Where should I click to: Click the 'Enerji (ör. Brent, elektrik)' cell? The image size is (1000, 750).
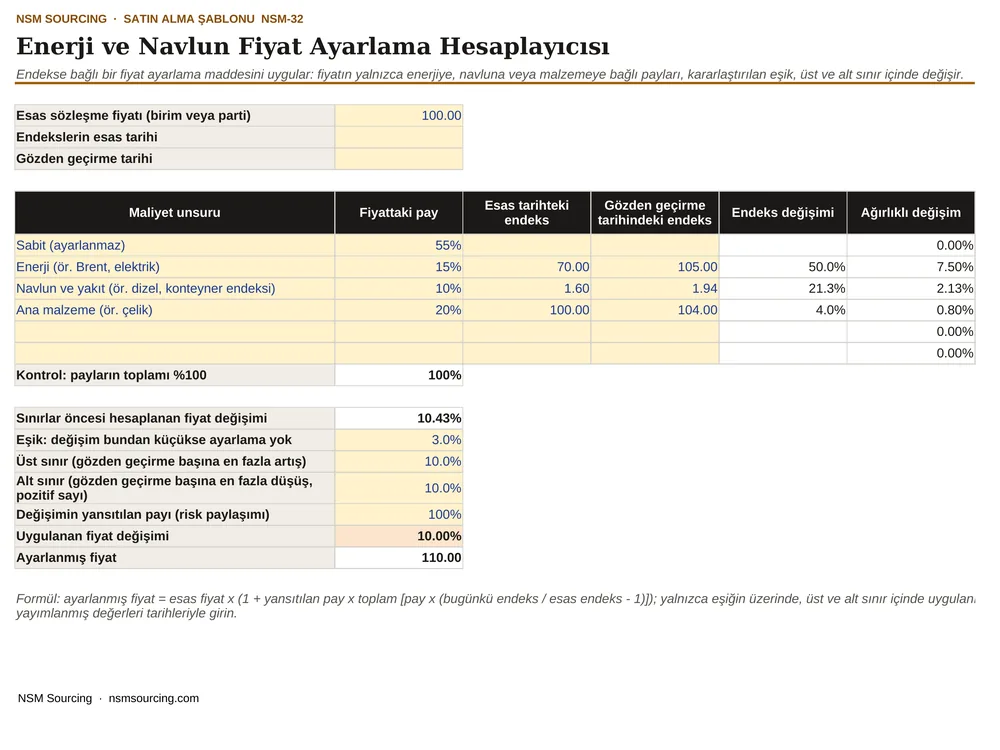point(175,267)
